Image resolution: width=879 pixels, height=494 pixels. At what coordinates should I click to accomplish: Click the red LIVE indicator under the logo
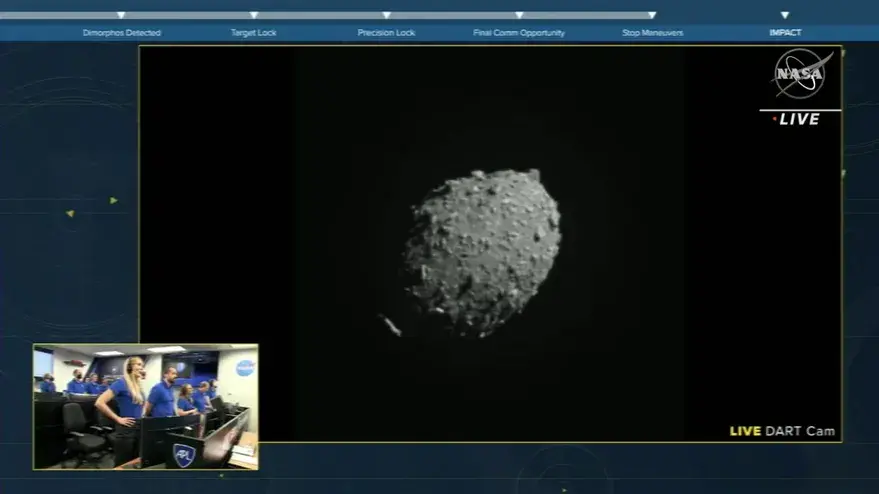(x=797, y=119)
